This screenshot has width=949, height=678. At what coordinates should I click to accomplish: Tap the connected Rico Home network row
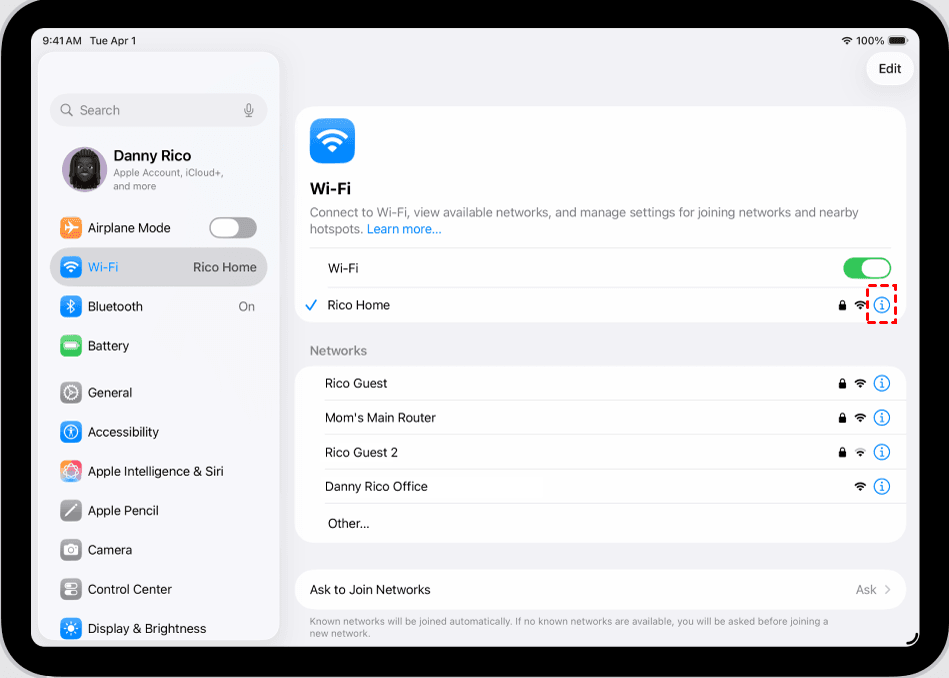point(600,305)
